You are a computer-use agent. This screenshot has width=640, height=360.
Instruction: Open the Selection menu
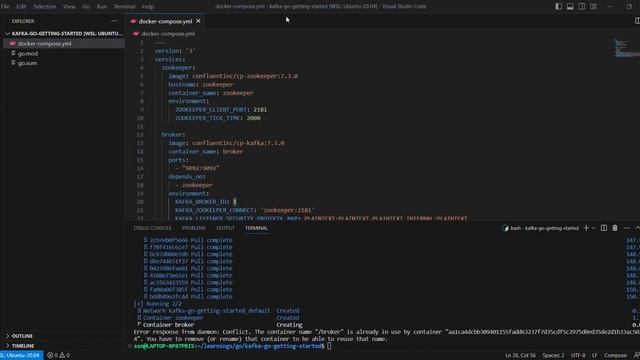(x=44, y=7)
